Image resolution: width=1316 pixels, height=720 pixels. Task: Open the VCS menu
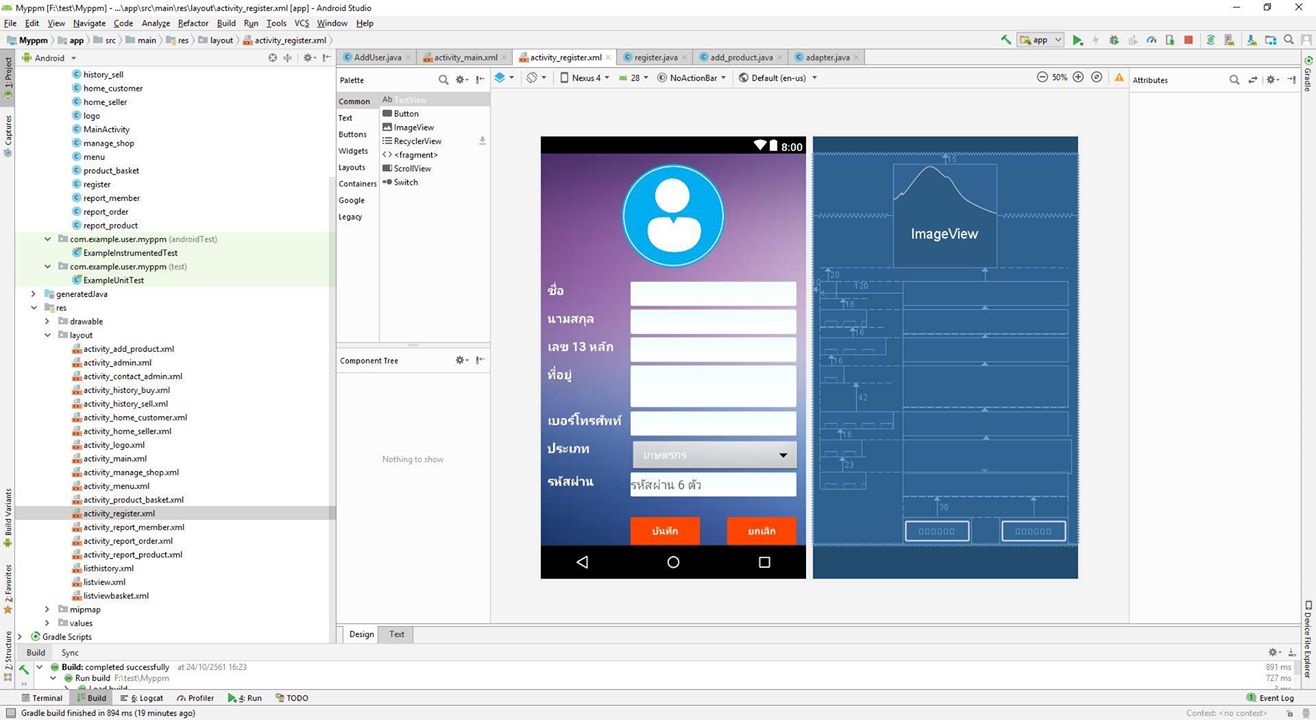pyautogui.click(x=301, y=23)
